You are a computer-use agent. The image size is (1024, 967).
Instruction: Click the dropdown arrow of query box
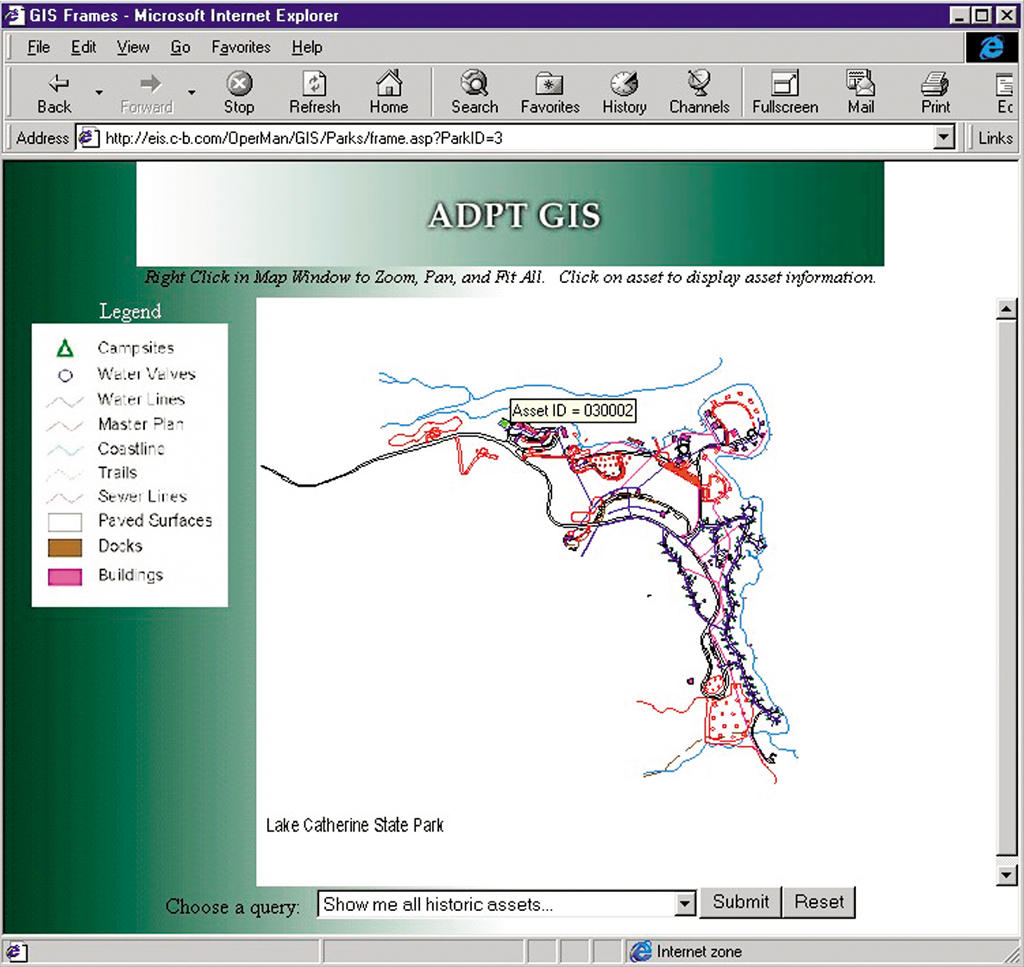(x=684, y=904)
